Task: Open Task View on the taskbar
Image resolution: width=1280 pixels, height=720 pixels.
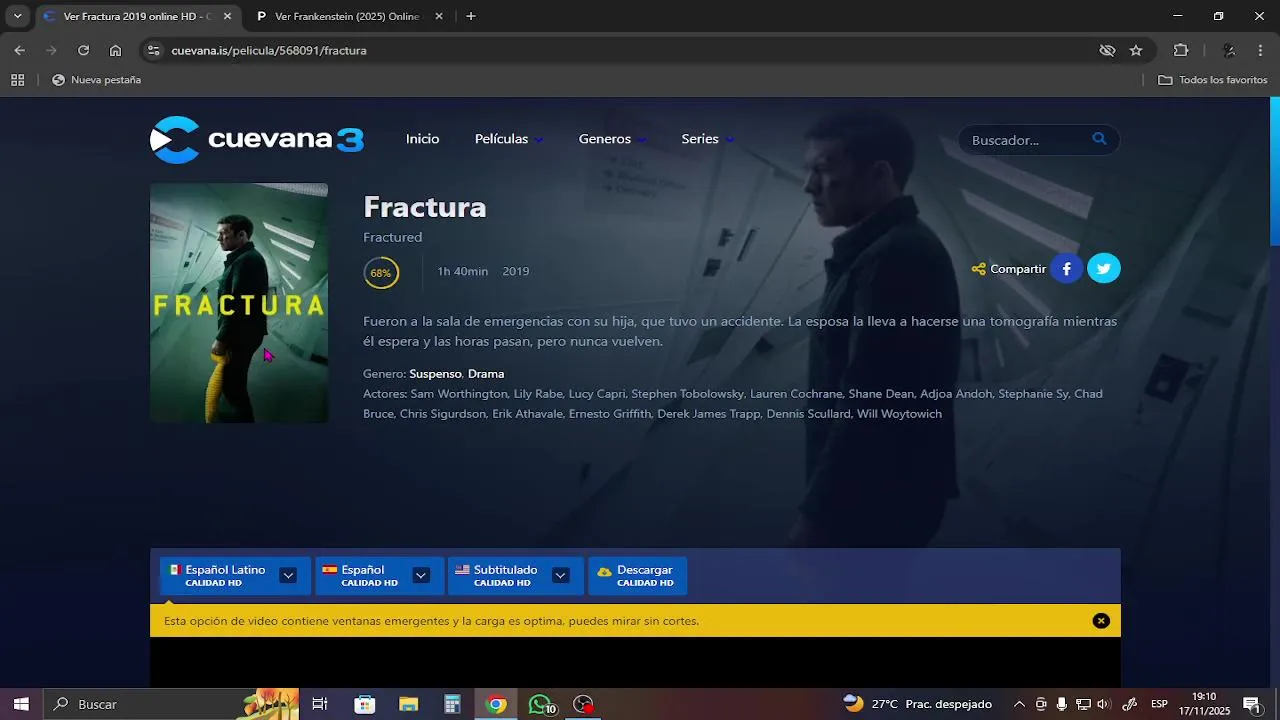Action: pyautogui.click(x=320, y=704)
